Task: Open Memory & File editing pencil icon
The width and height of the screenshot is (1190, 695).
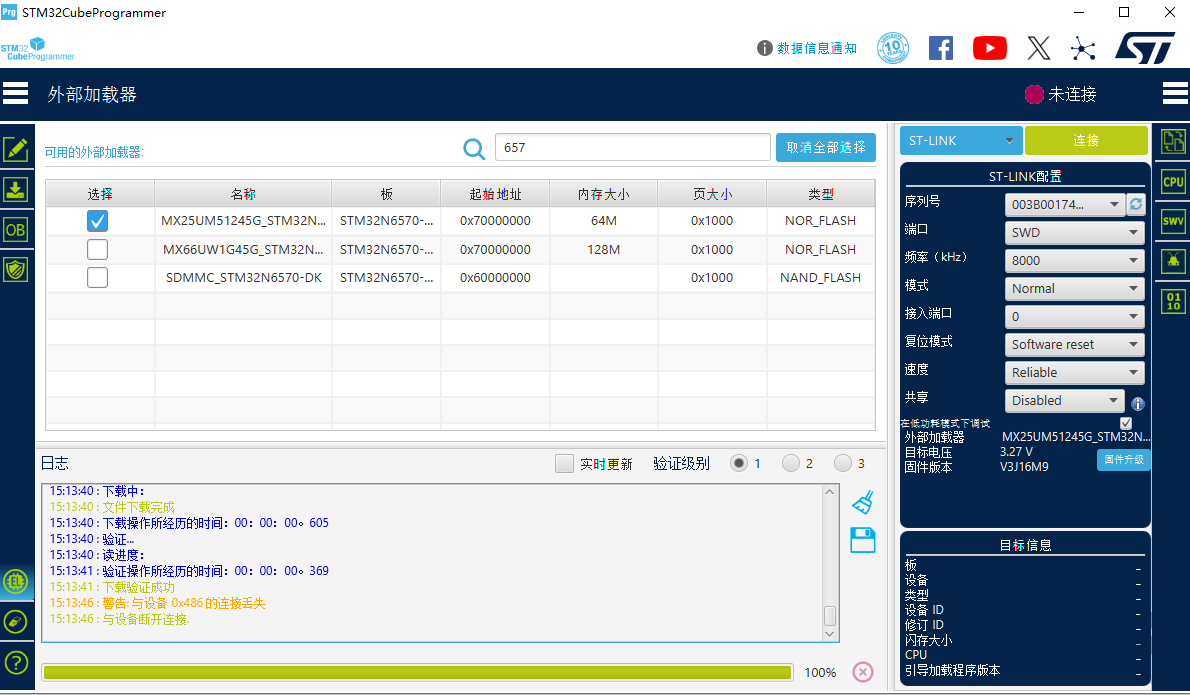Action: (16, 149)
